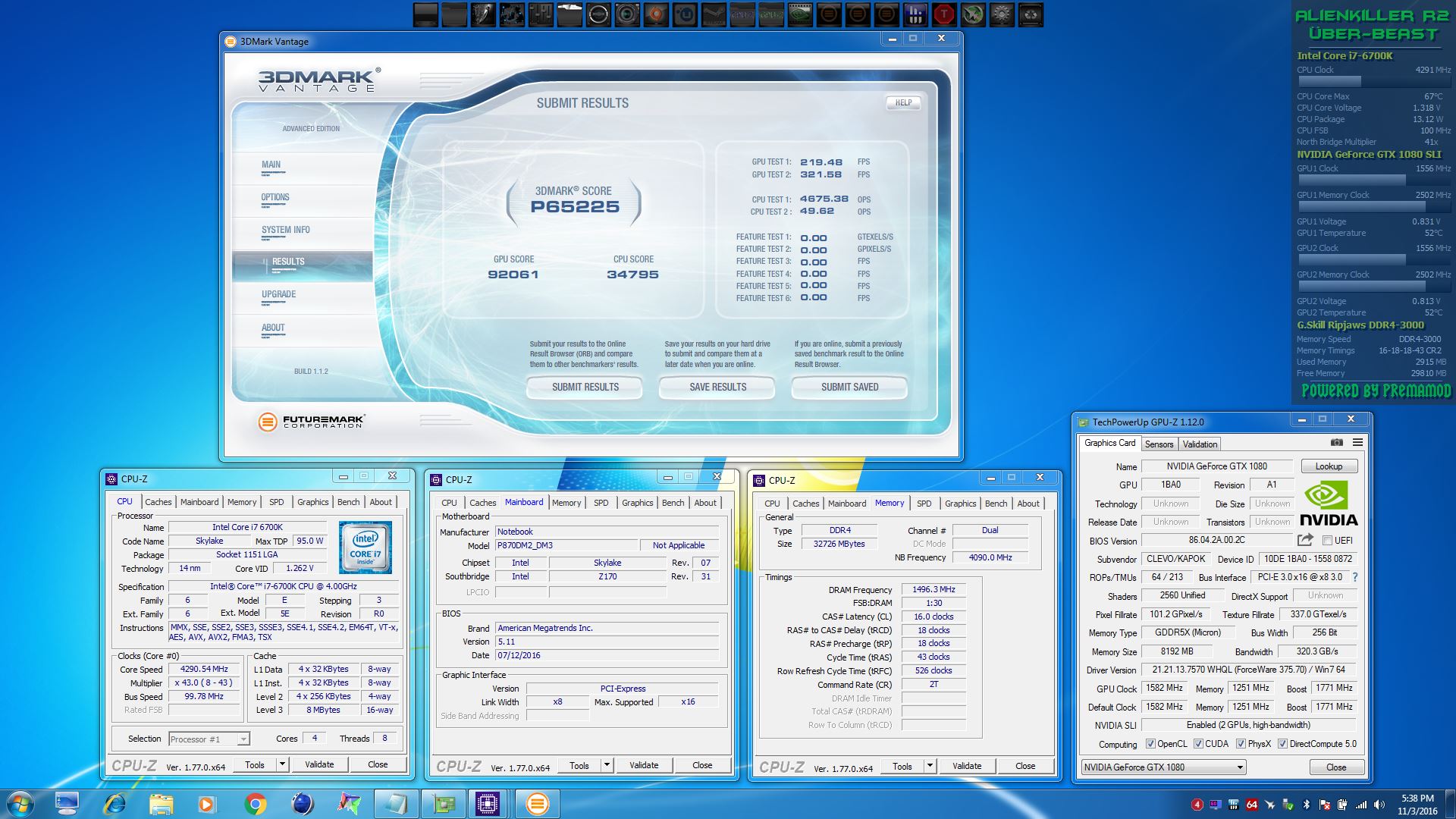Open Windows Media Player from the taskbar

207,804
